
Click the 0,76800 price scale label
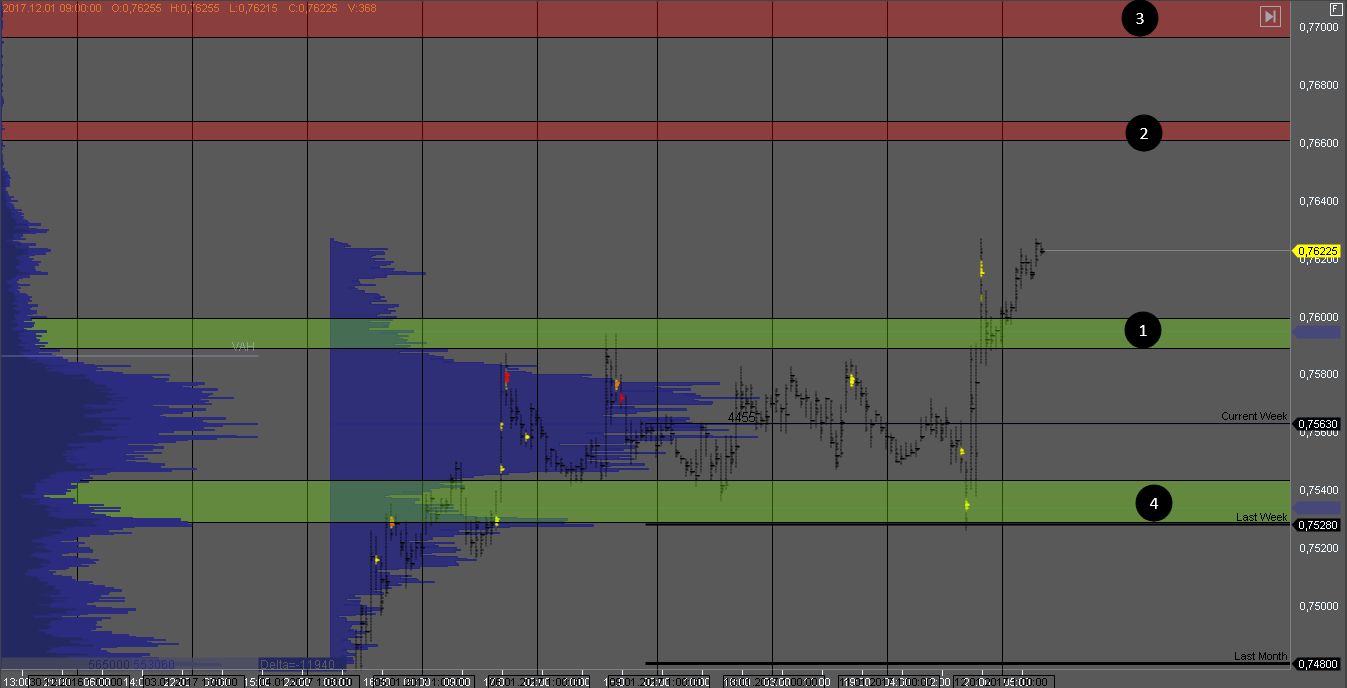tap(1318, 85)
